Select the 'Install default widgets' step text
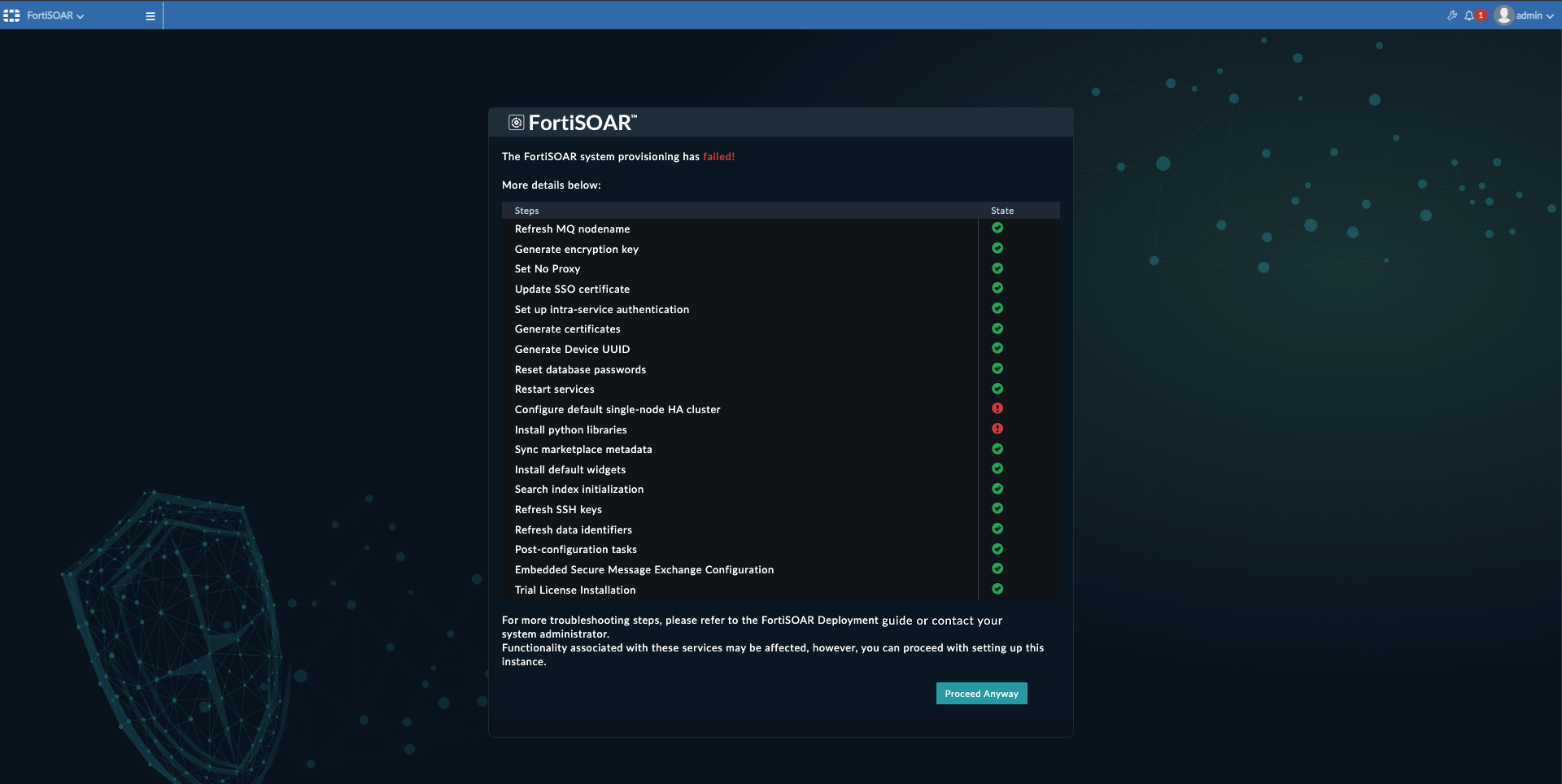 (x=570, y=470)
